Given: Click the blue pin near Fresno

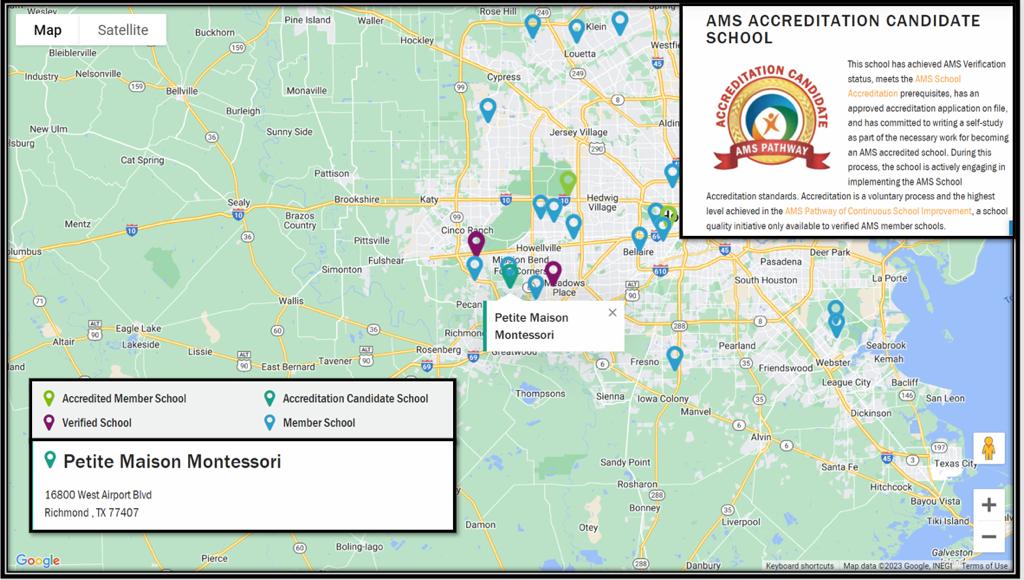Looking at the screenshot, I should (x=675, y=358).
